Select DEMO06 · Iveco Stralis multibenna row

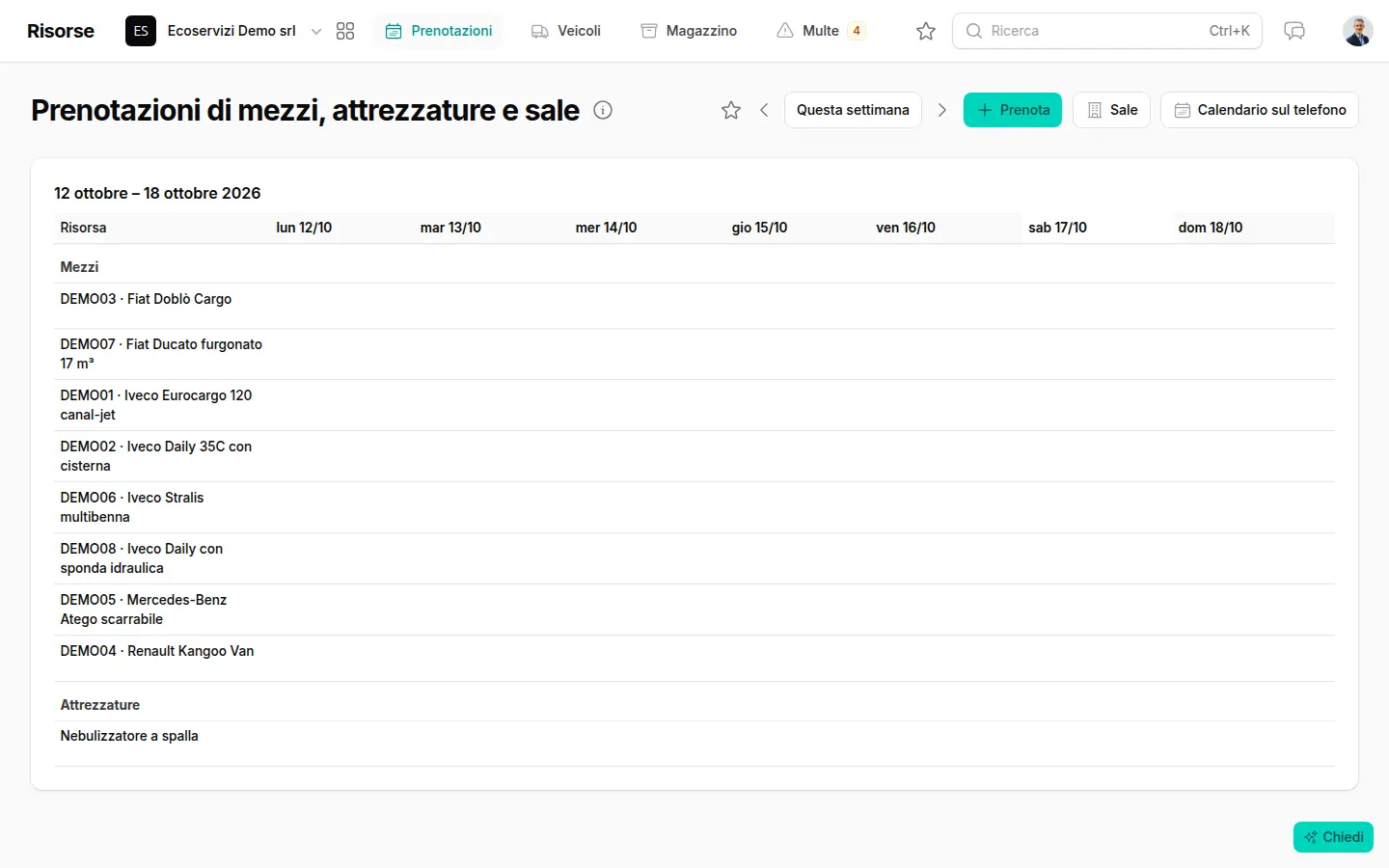pos(694,507)
